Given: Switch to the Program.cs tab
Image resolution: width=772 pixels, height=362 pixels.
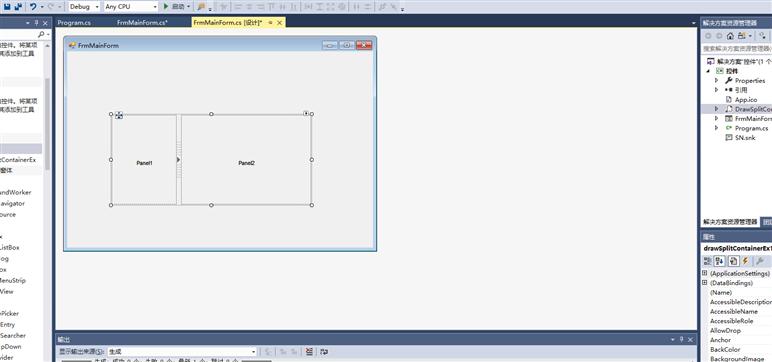Looking at the screenshot, I should pyautogui.click(x=74, y=23).
